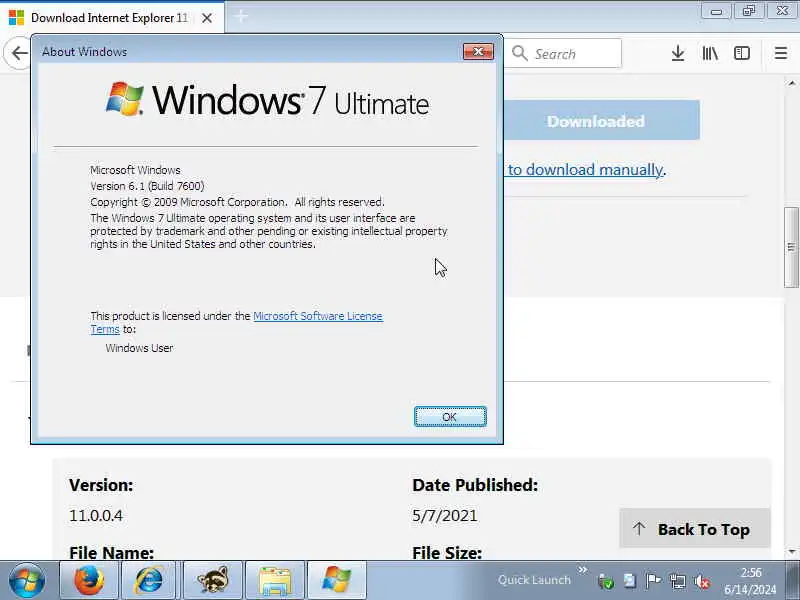The height and width of the screenshot is (600, 800).
Task: Click the date value 5/7/2021
Action: [x=444, y=515]
